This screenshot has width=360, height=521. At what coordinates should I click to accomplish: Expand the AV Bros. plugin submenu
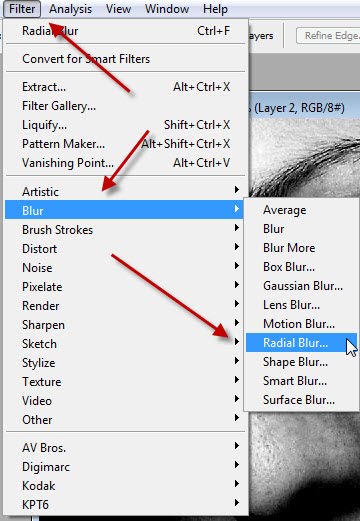[126, 448]
